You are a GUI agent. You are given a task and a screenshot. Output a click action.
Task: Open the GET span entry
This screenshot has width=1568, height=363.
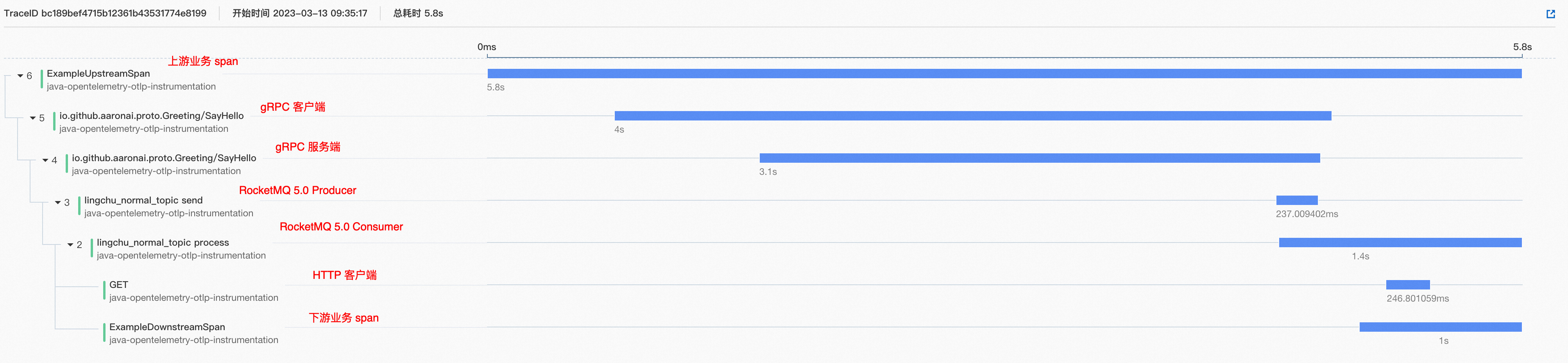point(119,284)
